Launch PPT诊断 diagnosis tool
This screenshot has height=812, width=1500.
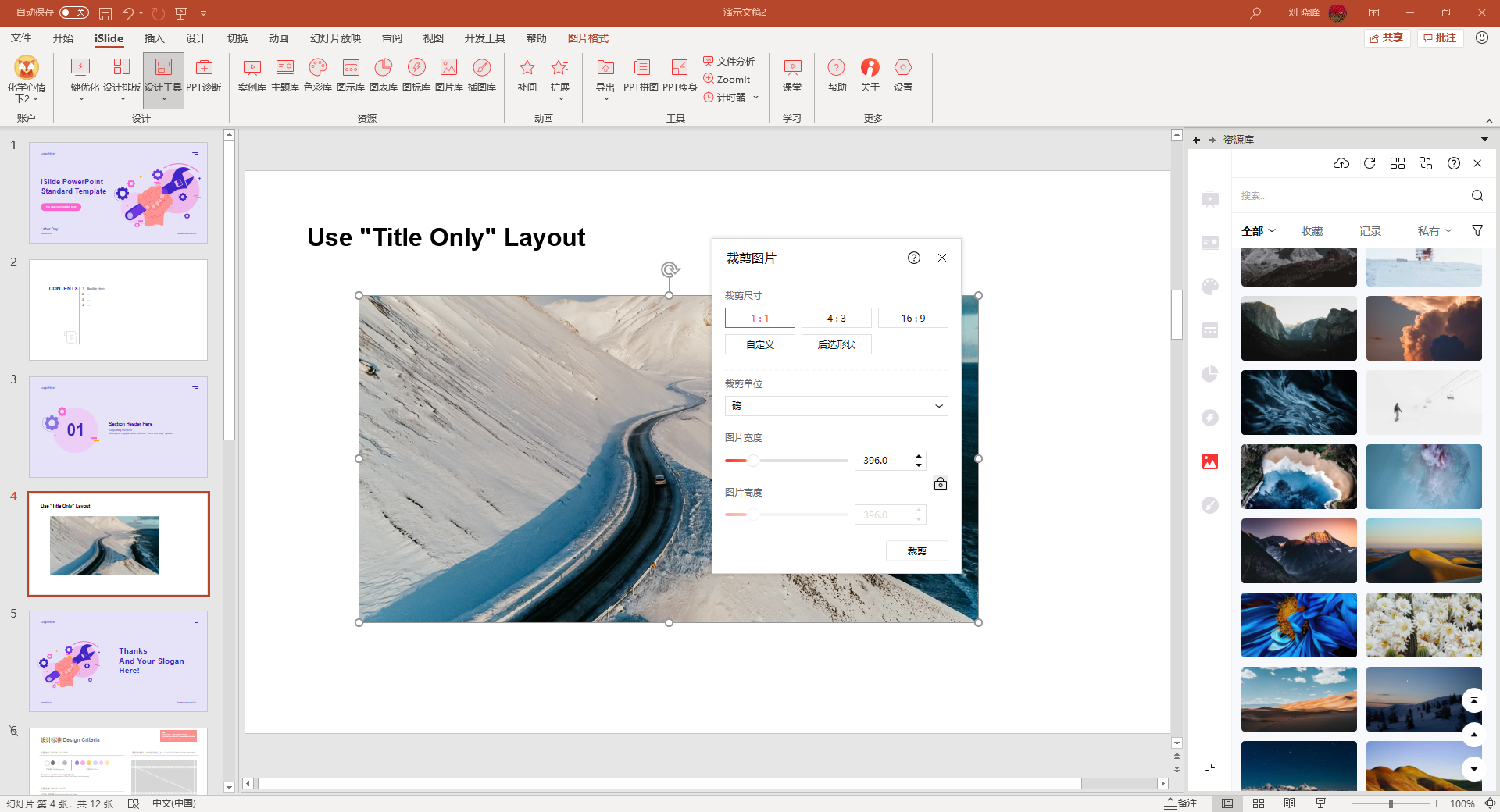tap(204, 76)
